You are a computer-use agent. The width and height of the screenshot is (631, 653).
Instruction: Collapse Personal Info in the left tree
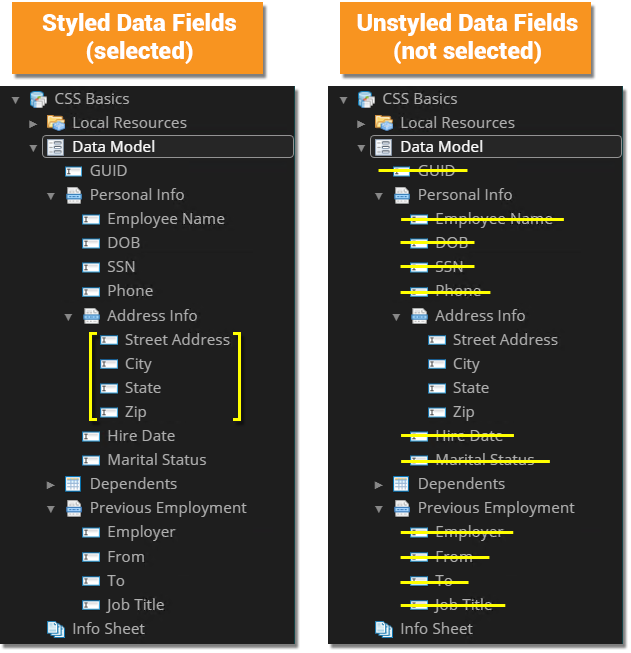click(x=51, y=196)
